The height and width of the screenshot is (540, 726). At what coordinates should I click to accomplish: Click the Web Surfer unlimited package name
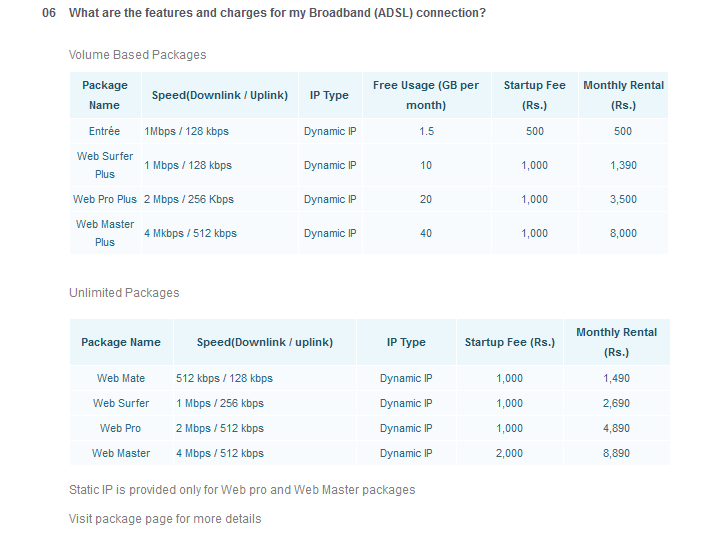[121, 403]
